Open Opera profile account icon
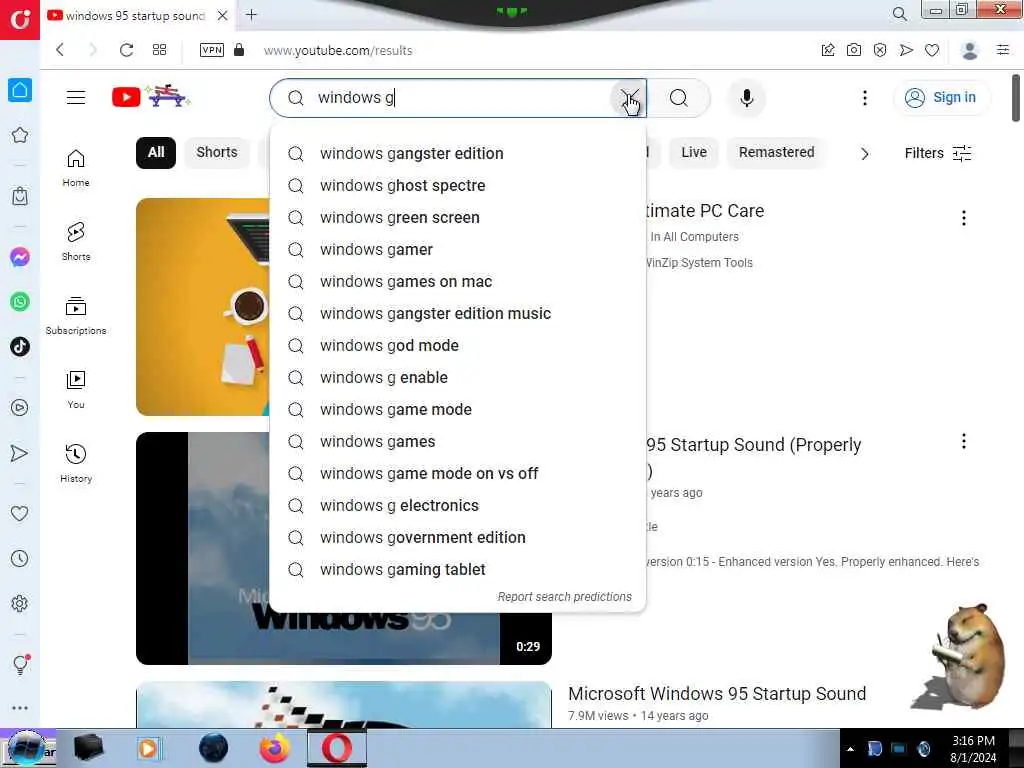Image resolution: width=1024 pixels, height=768 pixels. [x=970, y=50]
